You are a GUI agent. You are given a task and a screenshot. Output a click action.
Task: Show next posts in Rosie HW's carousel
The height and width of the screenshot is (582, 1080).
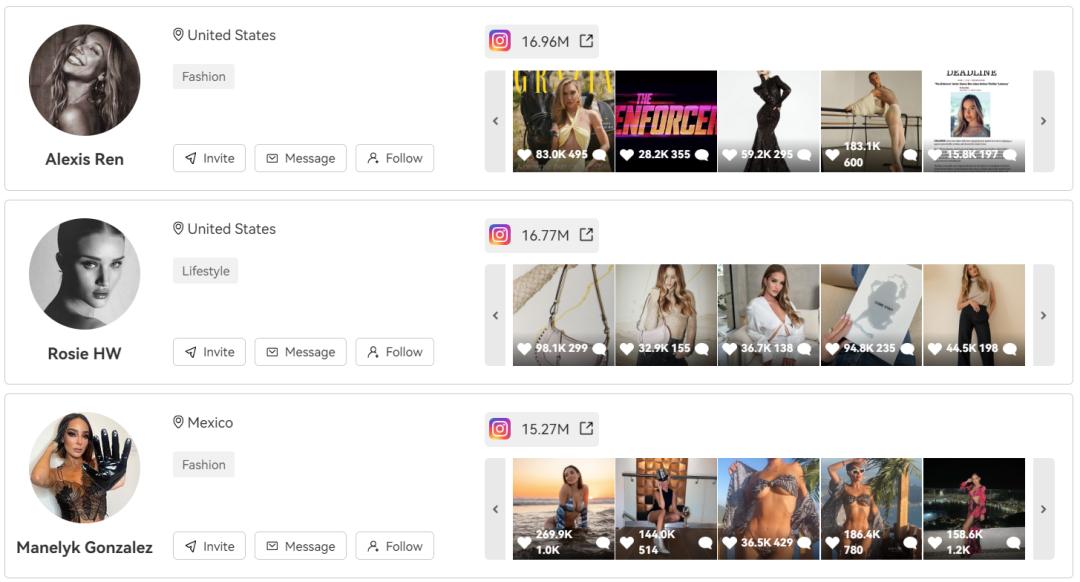click(x=1043, y=315)
